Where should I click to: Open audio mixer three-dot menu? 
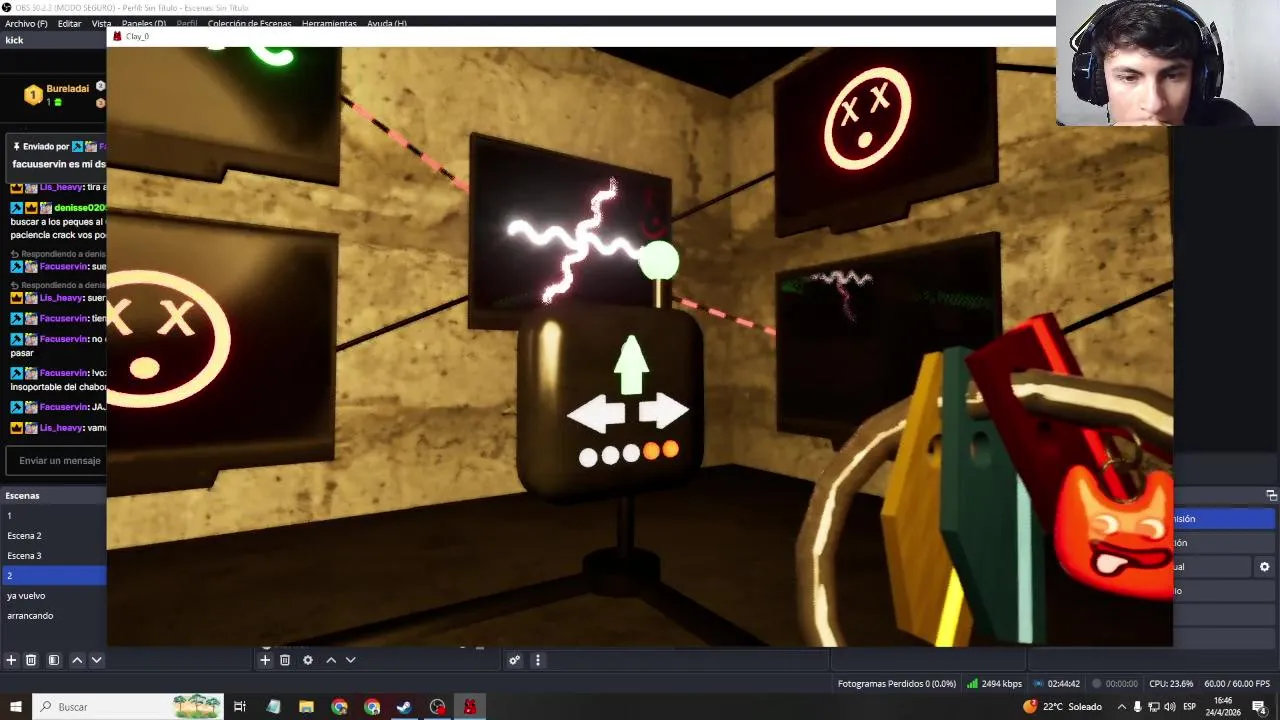(x=537, y=660)
